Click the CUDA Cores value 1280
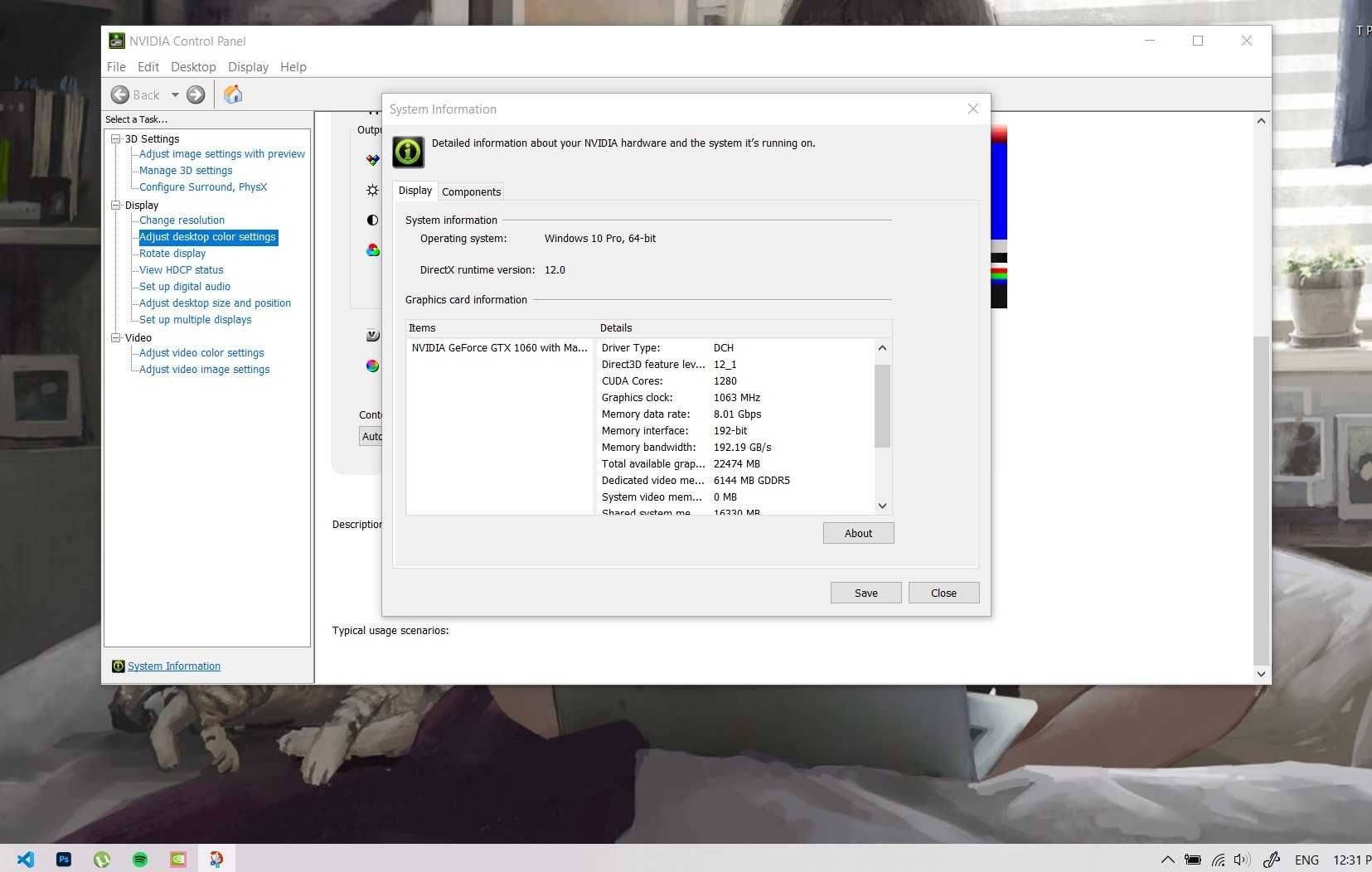Viewport: 1372px width, 872px height. 725,381
